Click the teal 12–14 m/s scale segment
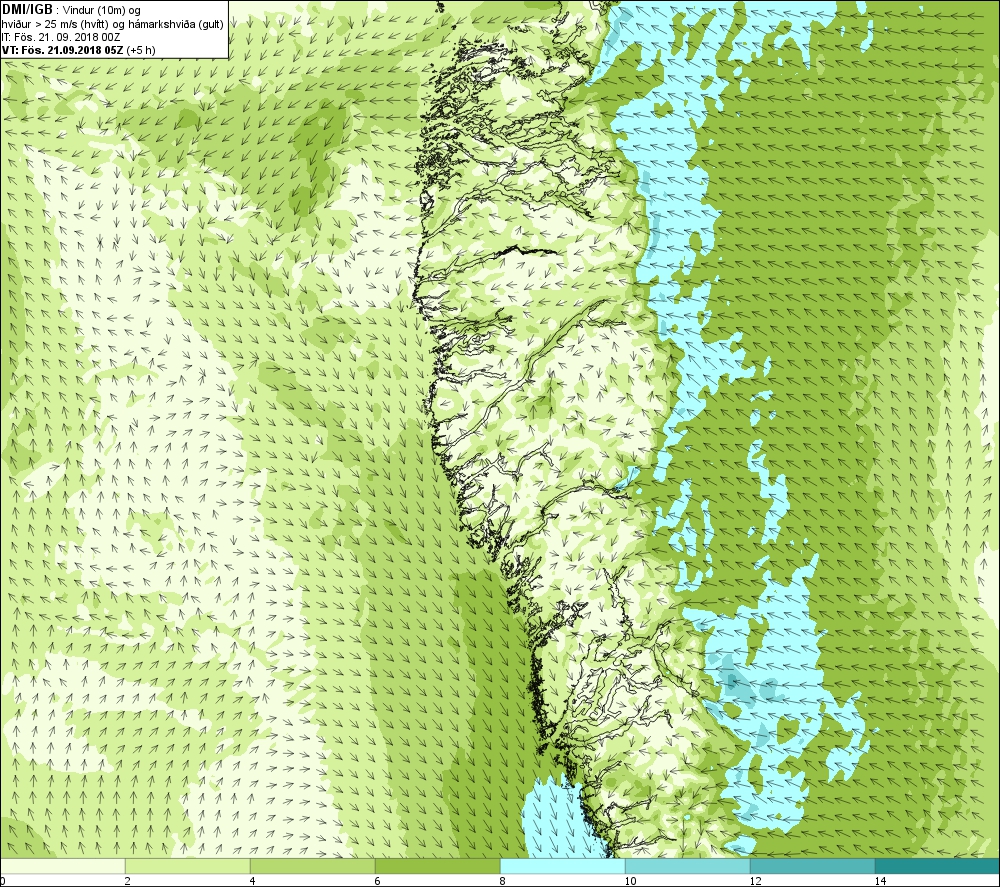The image size is (1000, 887). (x=812, y=866)
